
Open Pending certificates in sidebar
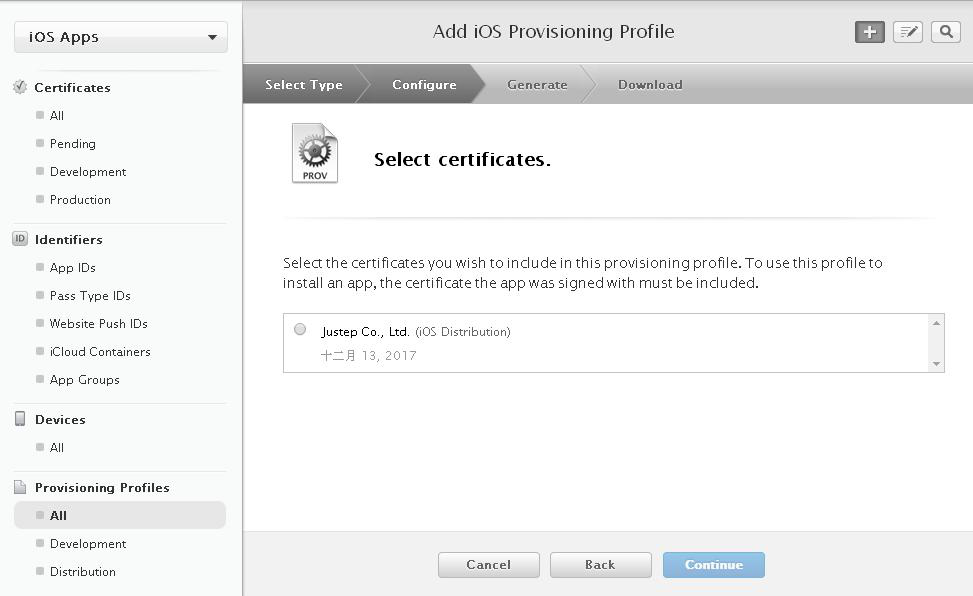[x=73, y=143]
